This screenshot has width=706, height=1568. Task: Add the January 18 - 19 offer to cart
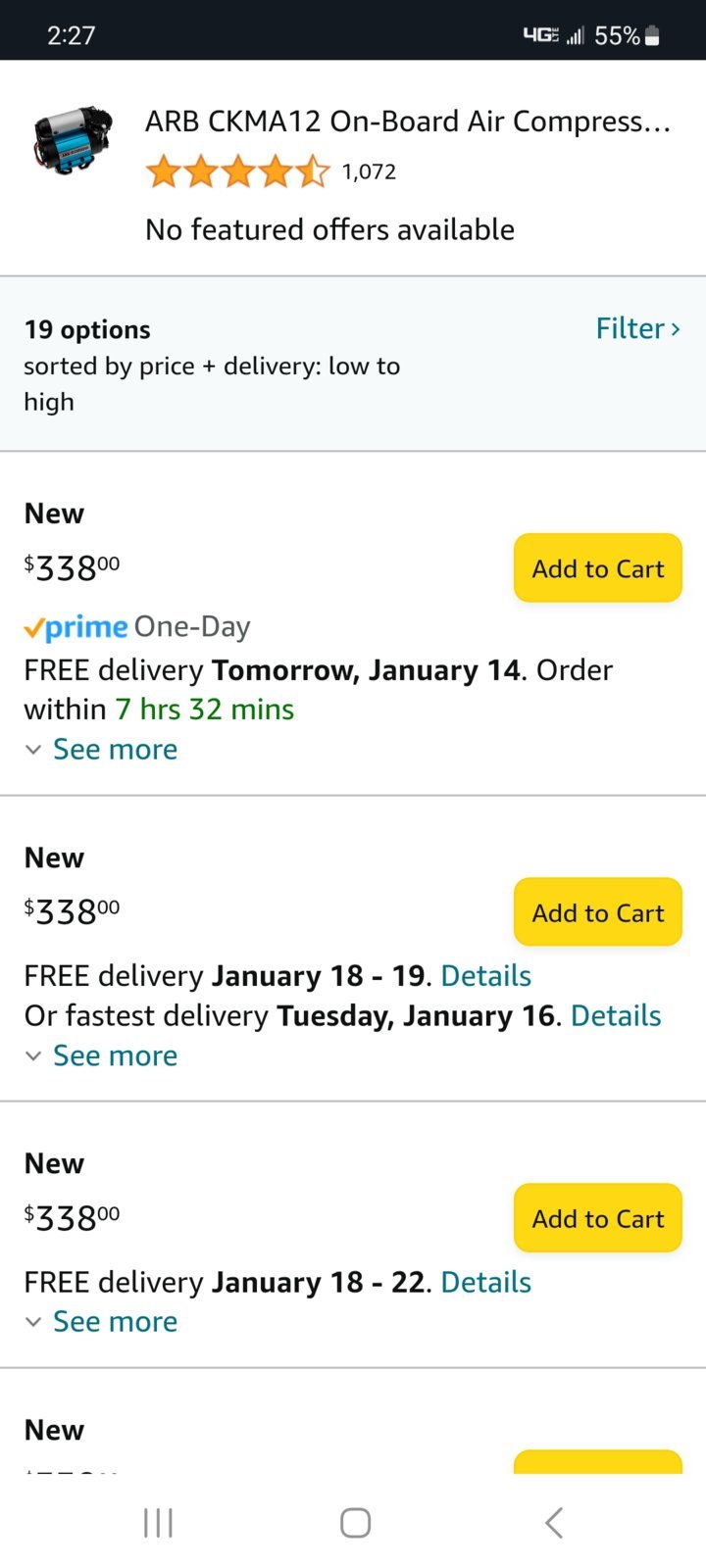[x=598, y=912]
